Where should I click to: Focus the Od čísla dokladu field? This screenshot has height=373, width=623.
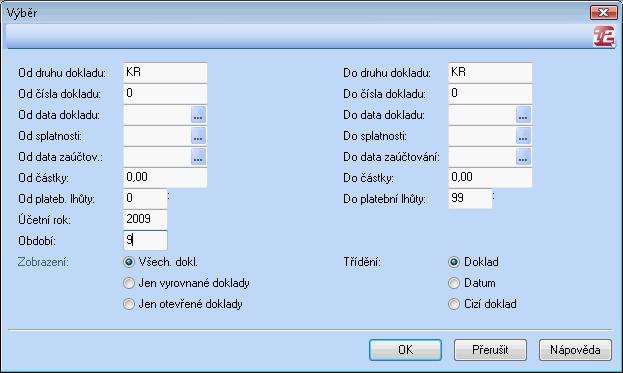click(x=165, y=94)
